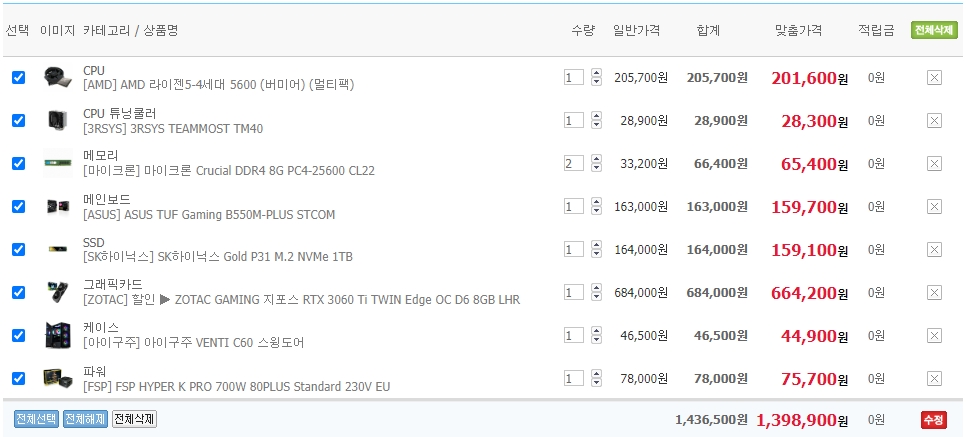Viewport: 966px width, 437px height.
Task: Select the 1,436,500원 total sum
Action: [x=712, y=420]
